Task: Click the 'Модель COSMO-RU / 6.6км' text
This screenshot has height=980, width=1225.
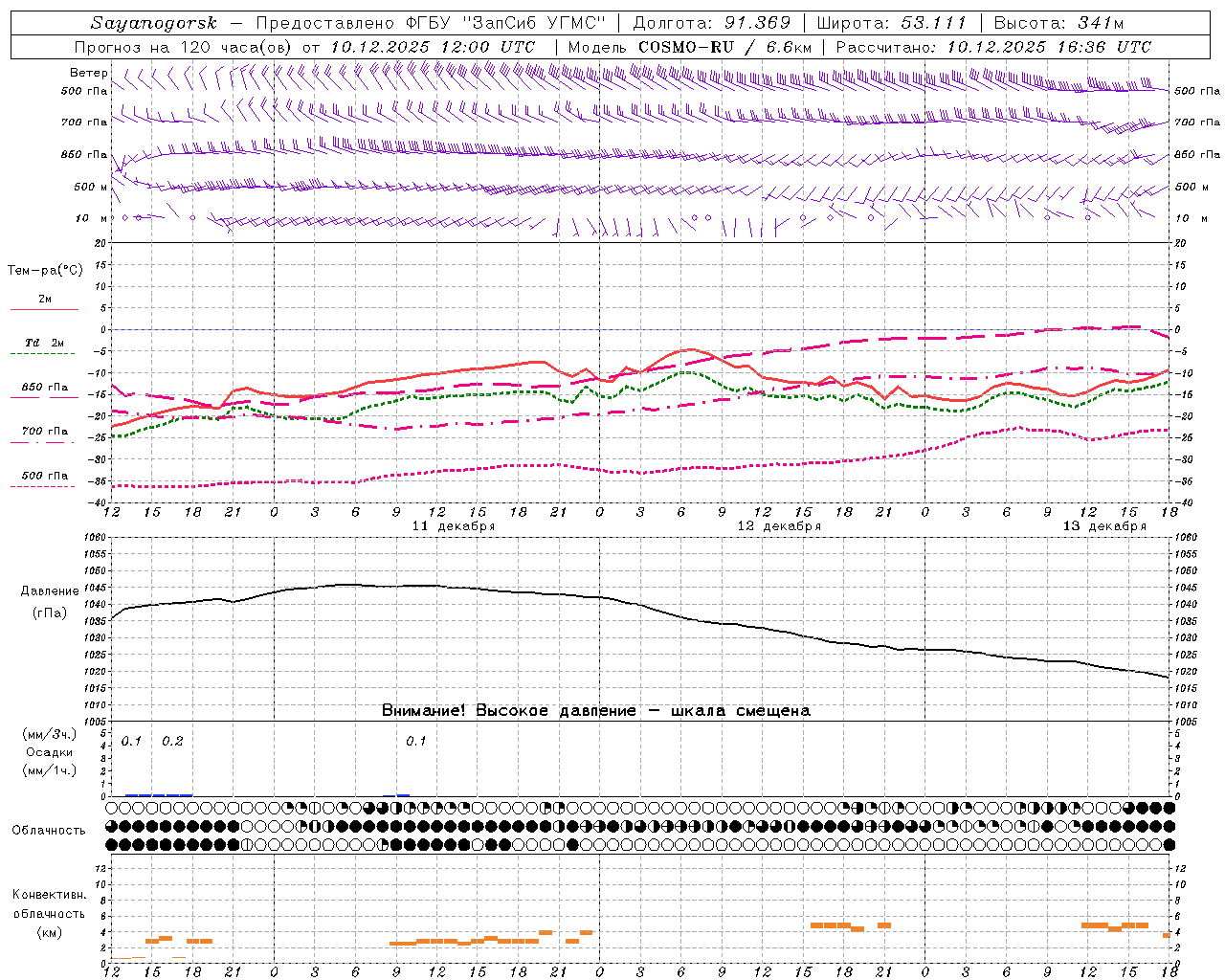Action: [x=690, y=47]
